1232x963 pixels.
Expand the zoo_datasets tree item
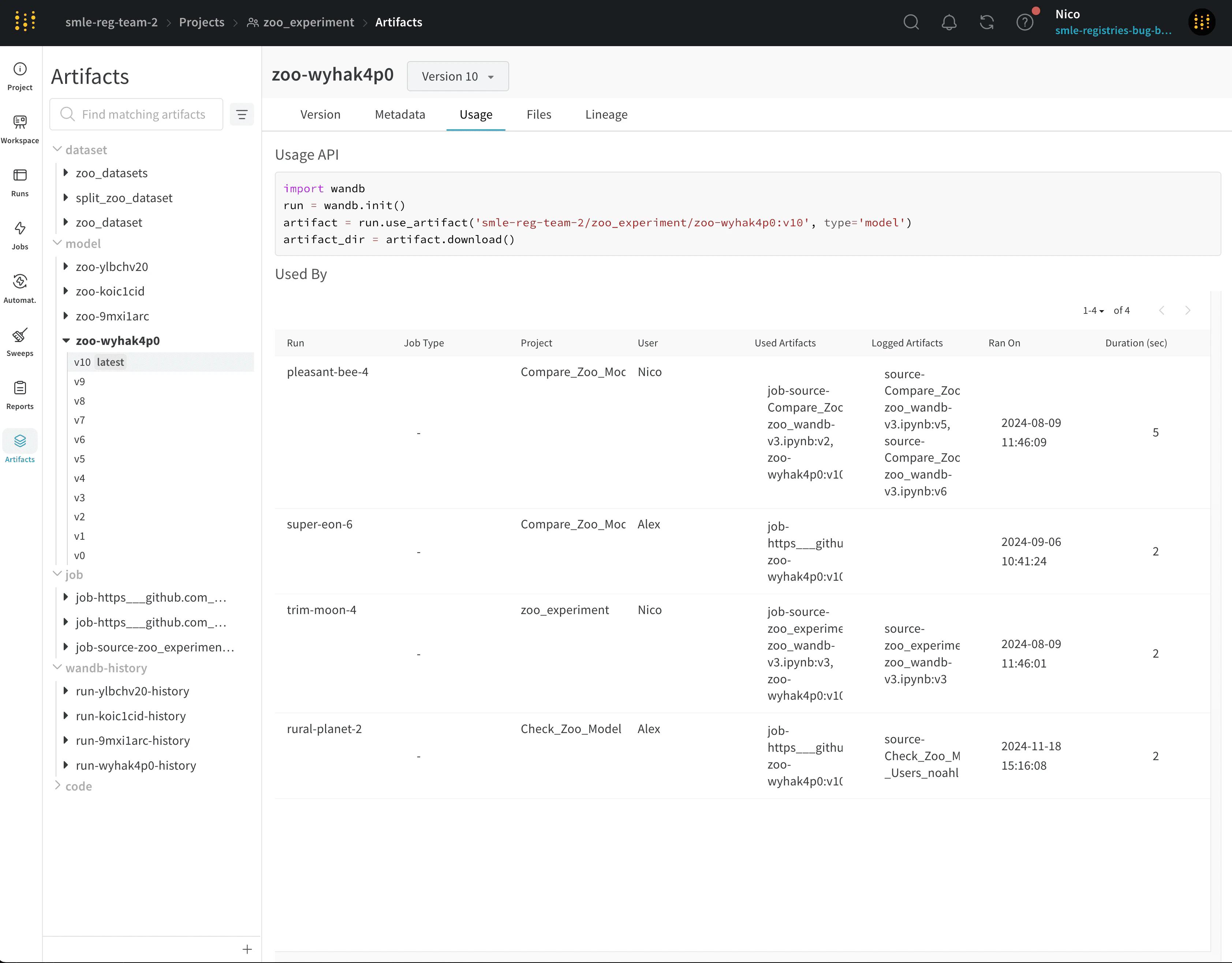tap(66, 173)
